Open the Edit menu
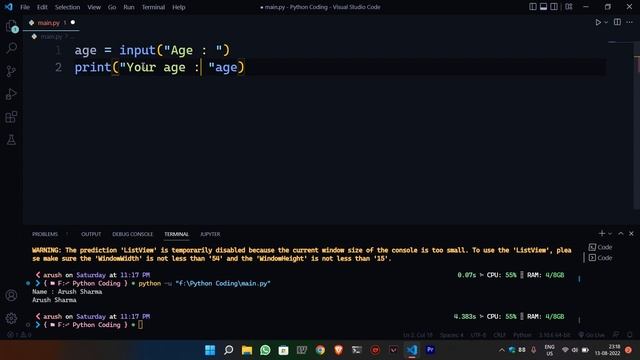The image size is (640, 360). pos(42,7)
